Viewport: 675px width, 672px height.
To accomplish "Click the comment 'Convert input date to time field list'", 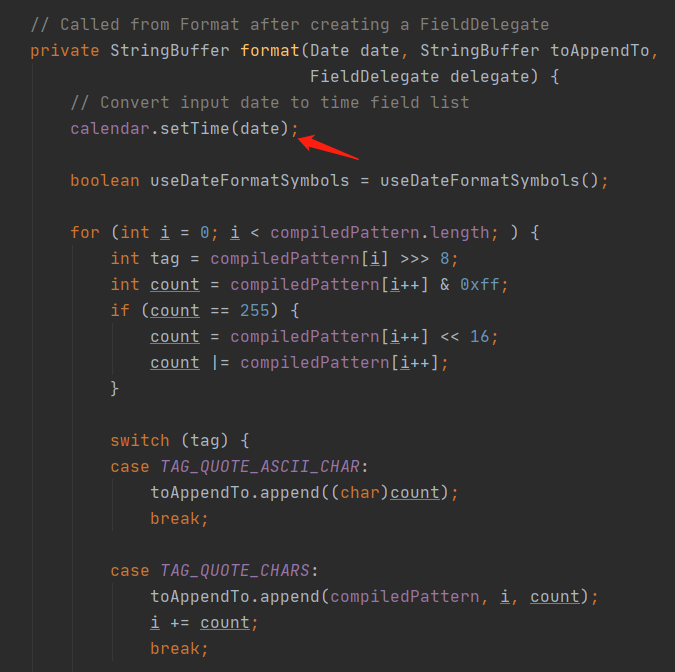I will coord(269,103).
